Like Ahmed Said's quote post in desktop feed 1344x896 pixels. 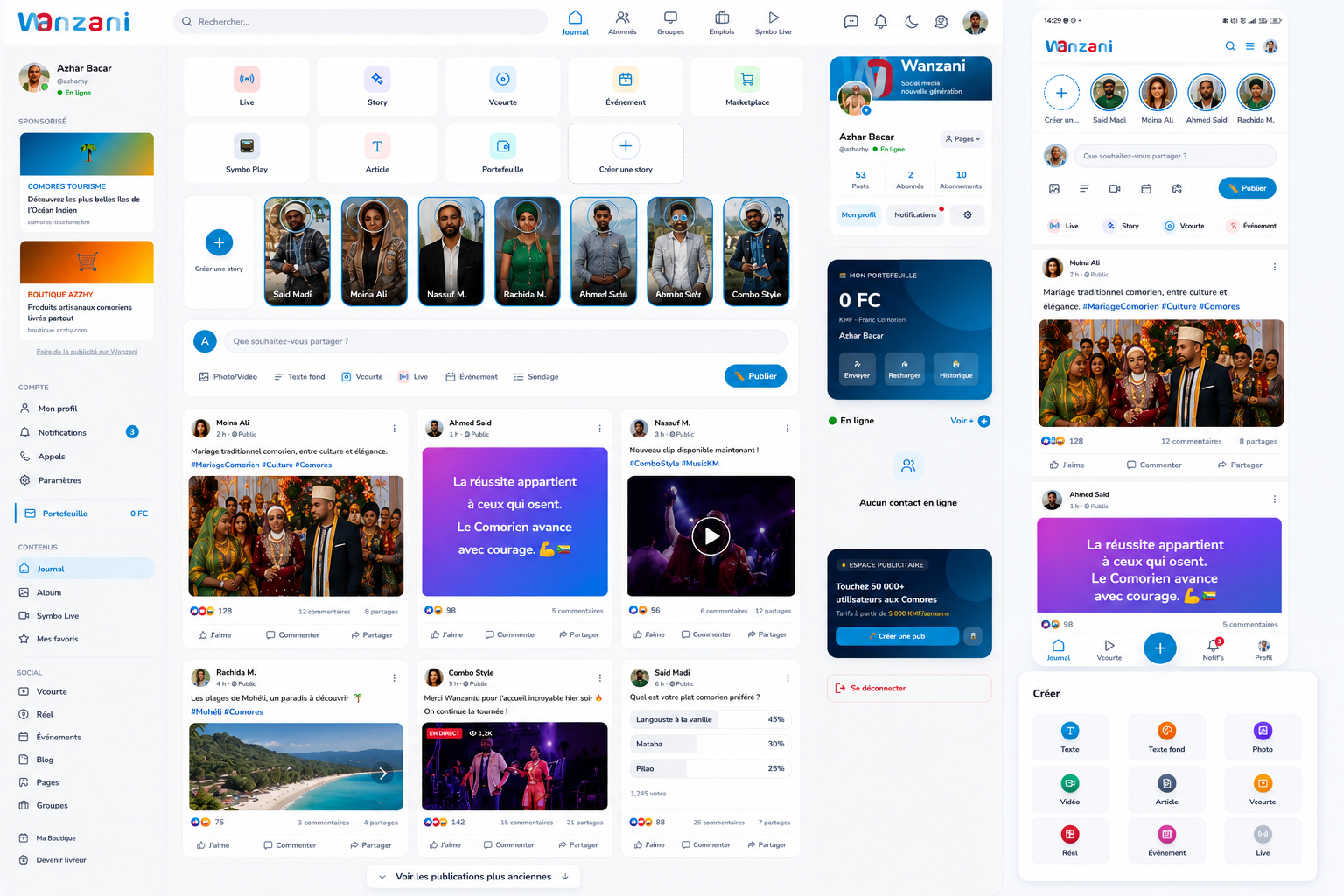(x=446, y=634)
